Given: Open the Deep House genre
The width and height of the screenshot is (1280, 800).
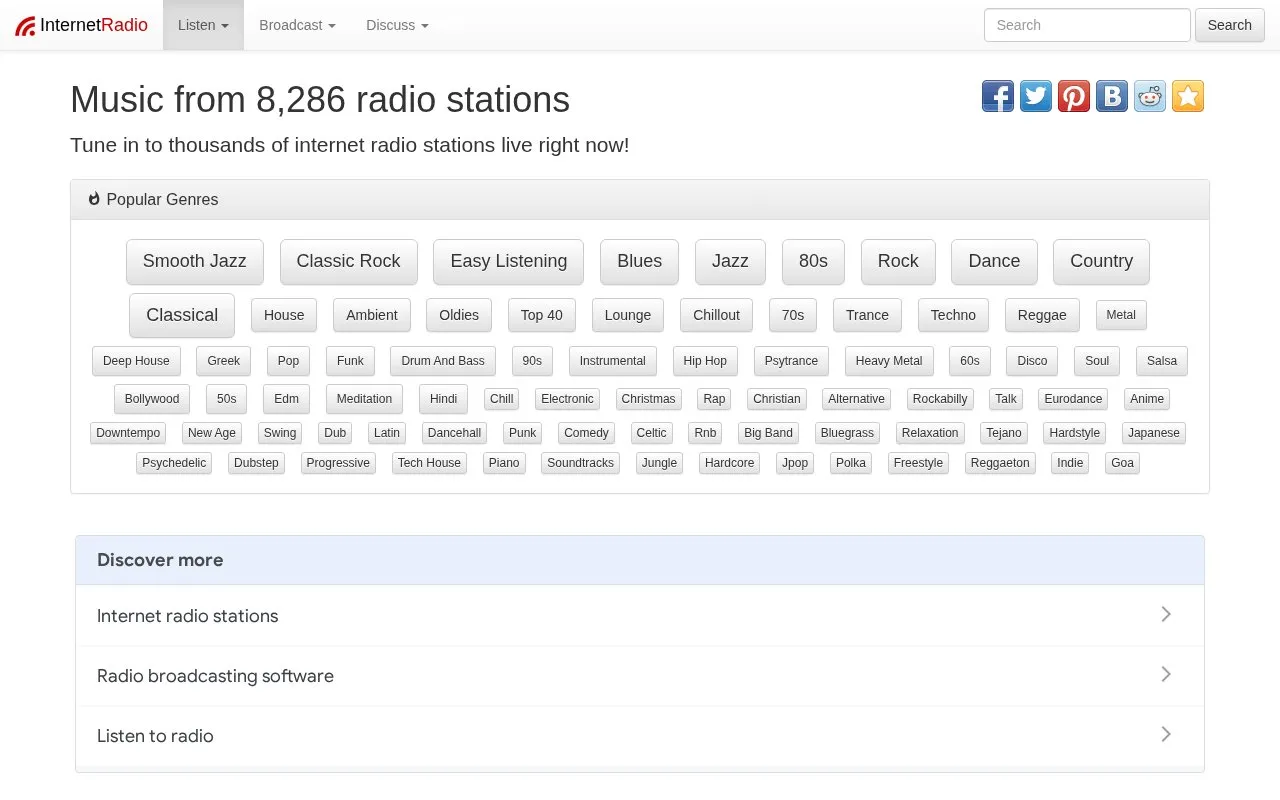Looking at the screenshot, I should 136,361.
